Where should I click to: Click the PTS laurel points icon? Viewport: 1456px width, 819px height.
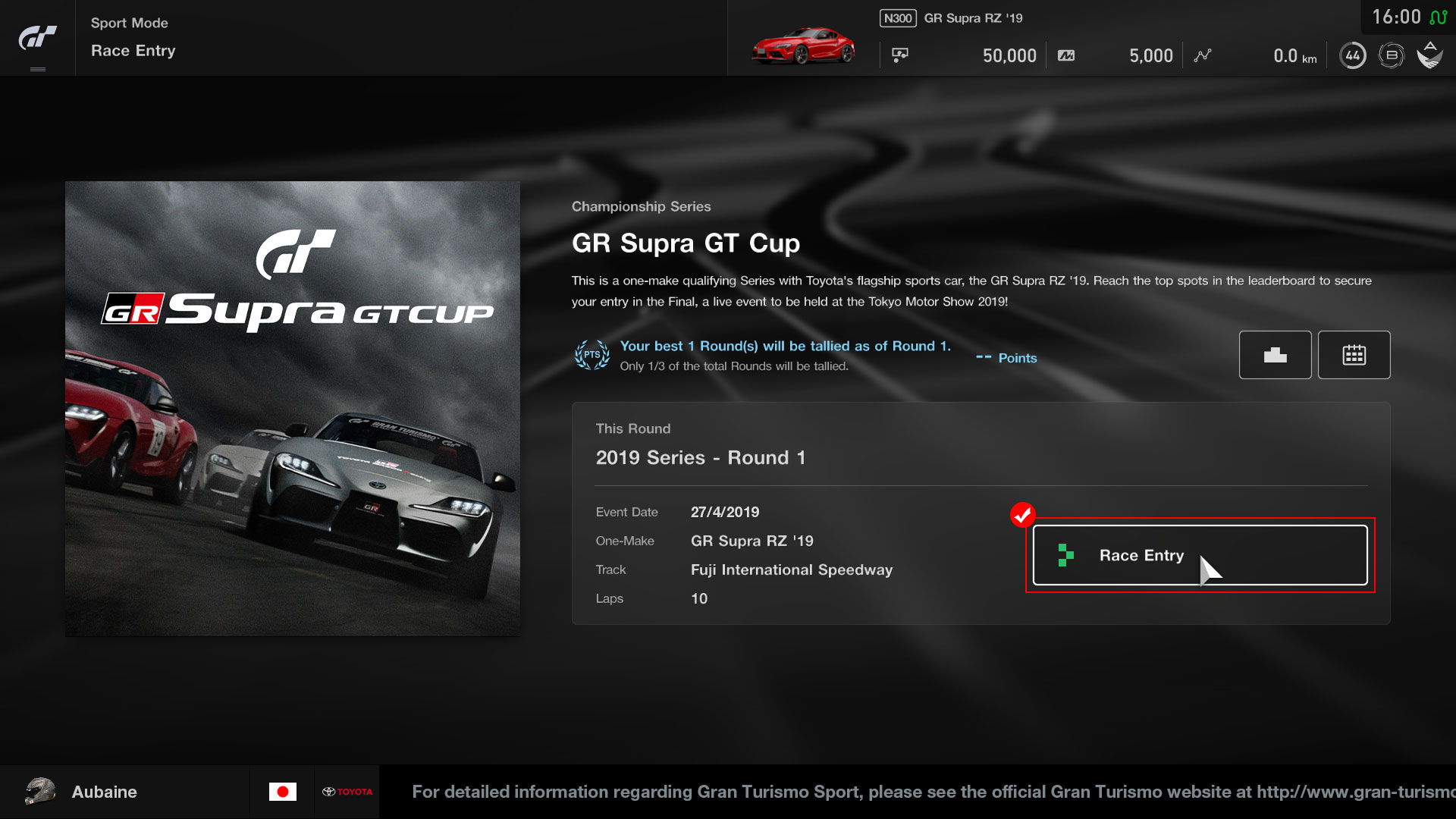point(592,355)
